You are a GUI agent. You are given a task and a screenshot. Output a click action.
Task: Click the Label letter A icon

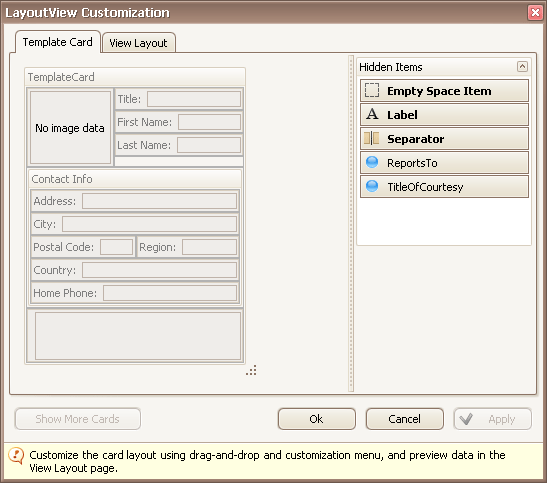click(x=372, y=114)
